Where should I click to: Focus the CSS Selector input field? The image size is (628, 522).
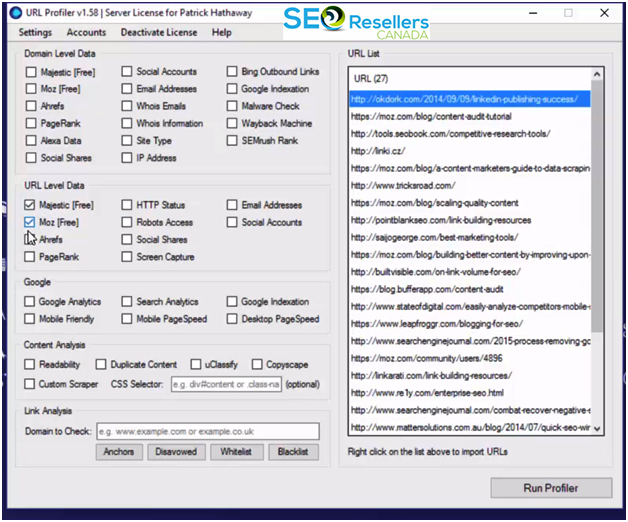[x=226, y=384]
